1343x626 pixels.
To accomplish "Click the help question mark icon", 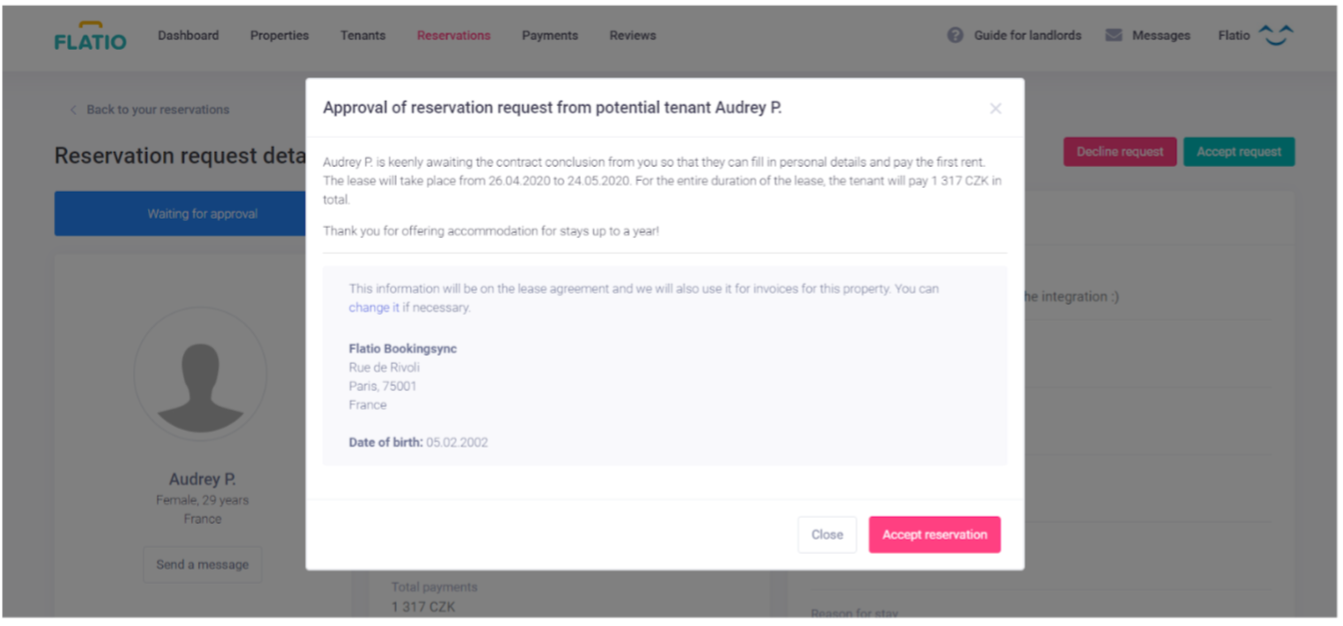I will coord(955,35).
